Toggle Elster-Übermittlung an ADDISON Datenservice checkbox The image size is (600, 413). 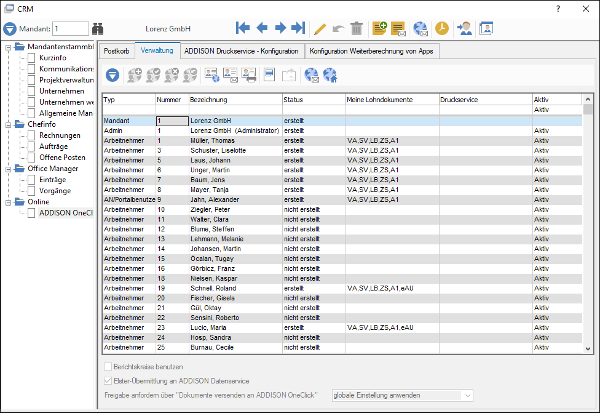click(x=108, y=381)
